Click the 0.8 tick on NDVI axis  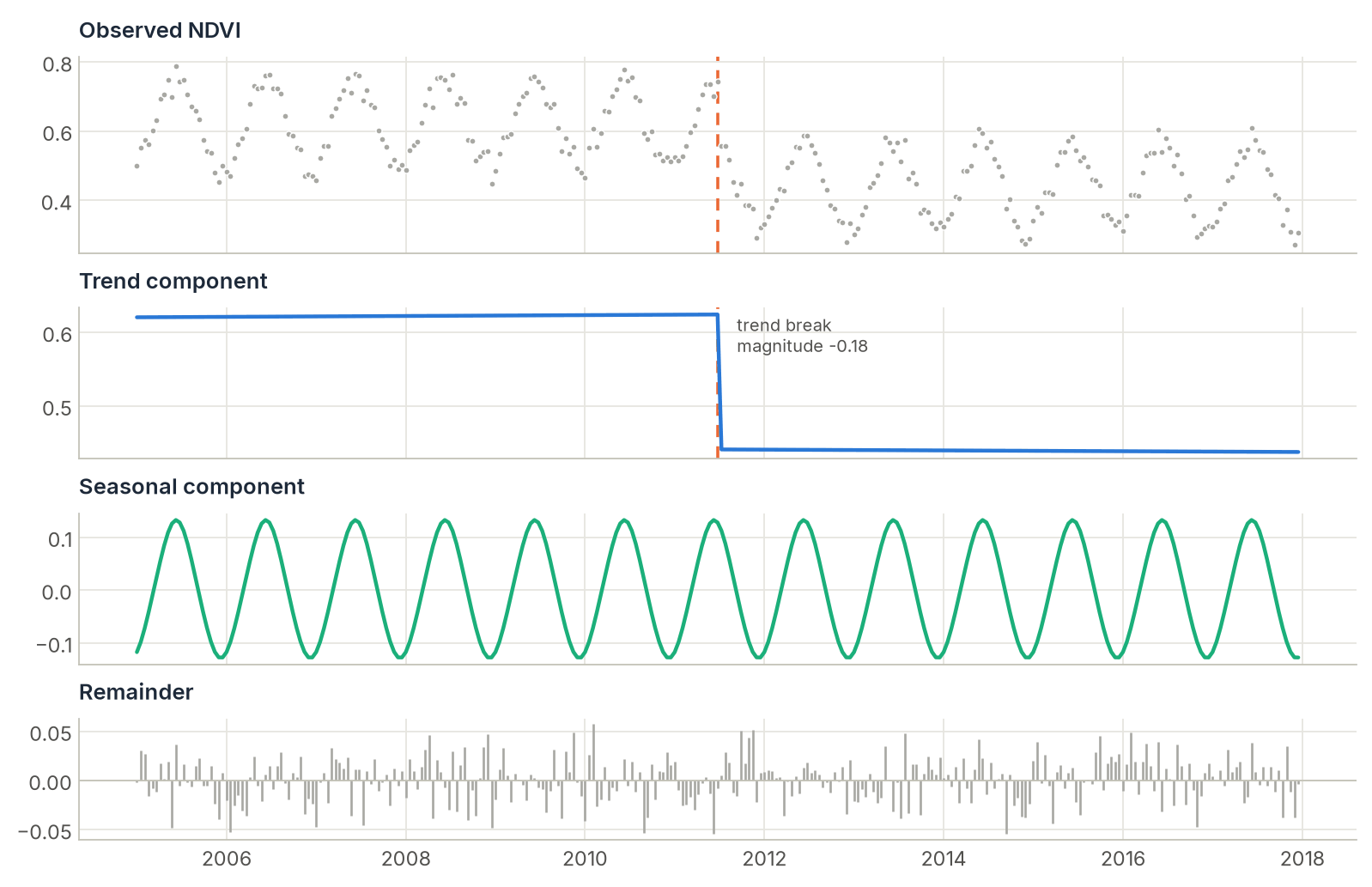click(x=58, y=64)
